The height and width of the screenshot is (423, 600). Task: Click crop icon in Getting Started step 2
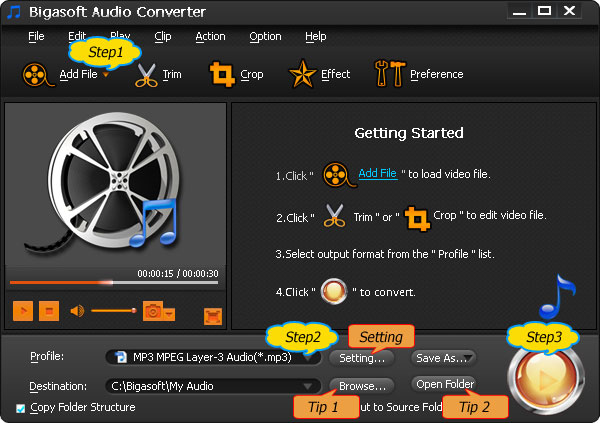tap(417, 218)
